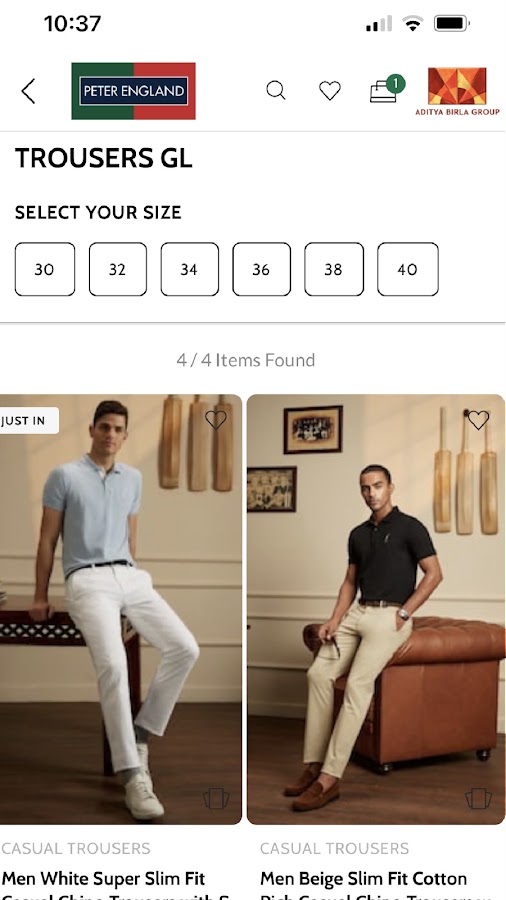Tap similar-items icon on white trousers image
The height and width of the screenshot is (900, 506).
coord(216,798)
